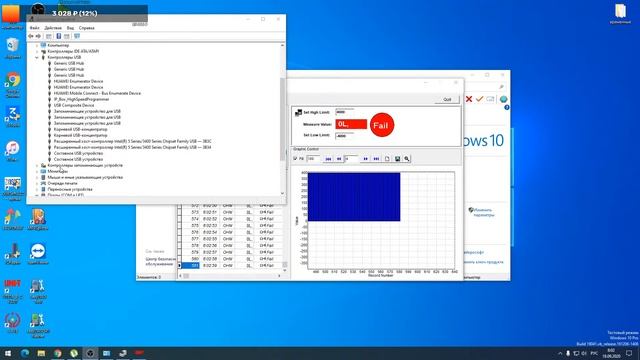Open the Вид menu
The height and width of the screenshot is (360, 640).
coord(70,28)
